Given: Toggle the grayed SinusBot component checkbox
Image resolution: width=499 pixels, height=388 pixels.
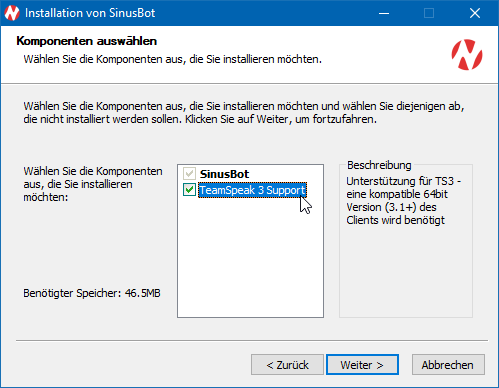Looking at the screenshot, I should [189, 174].
